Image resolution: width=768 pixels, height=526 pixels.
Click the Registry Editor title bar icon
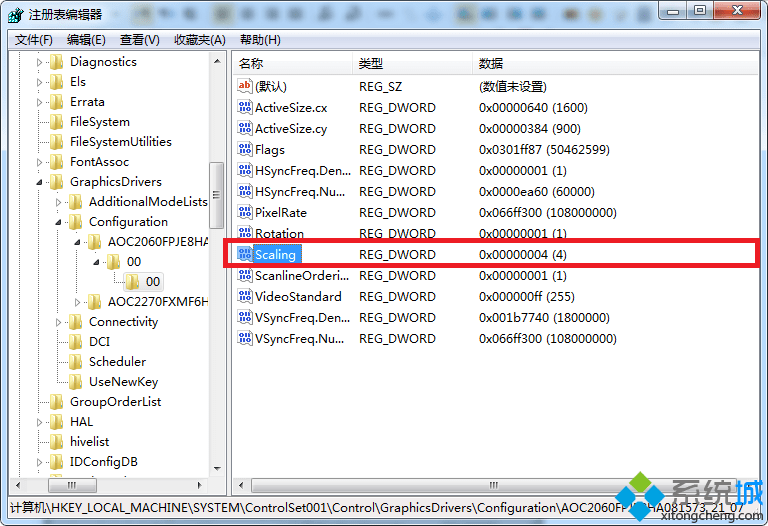pyautogui.click(x=16, y=15)
